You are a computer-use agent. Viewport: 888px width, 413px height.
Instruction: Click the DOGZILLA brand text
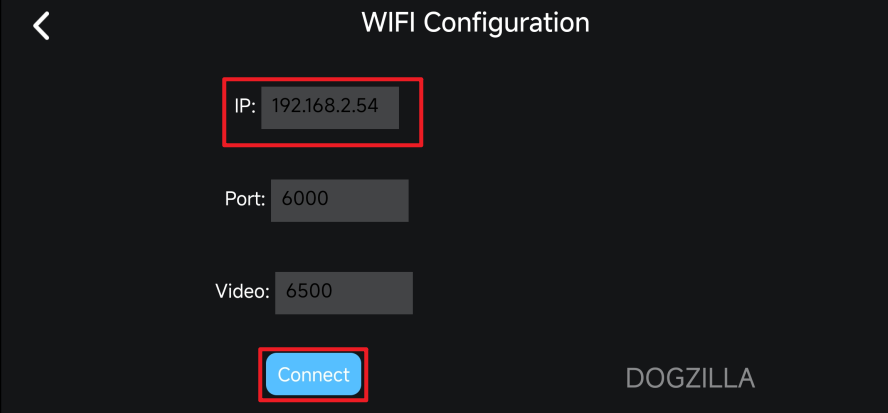point(690,378)
